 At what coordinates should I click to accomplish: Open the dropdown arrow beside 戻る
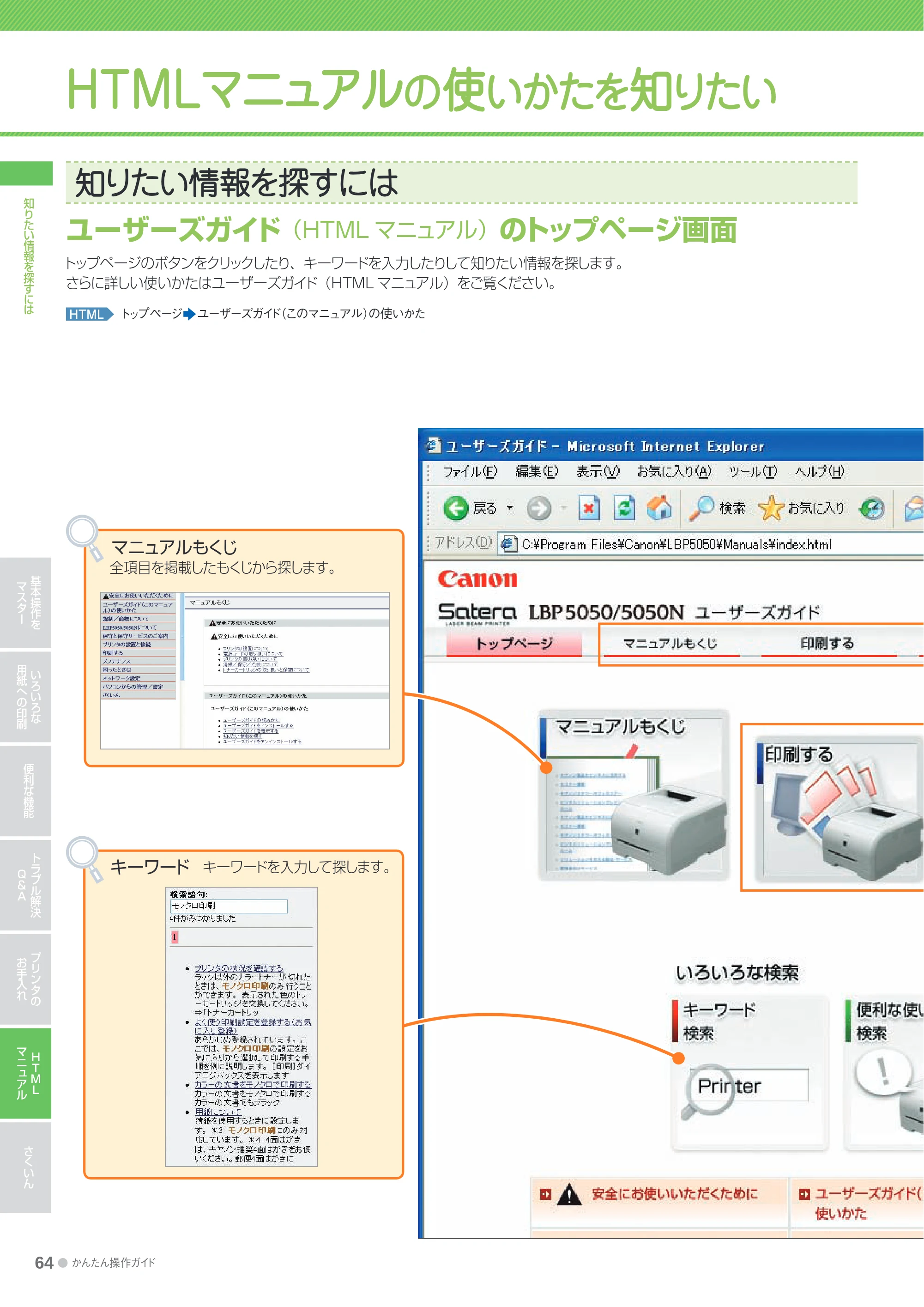tap(510, 508)
